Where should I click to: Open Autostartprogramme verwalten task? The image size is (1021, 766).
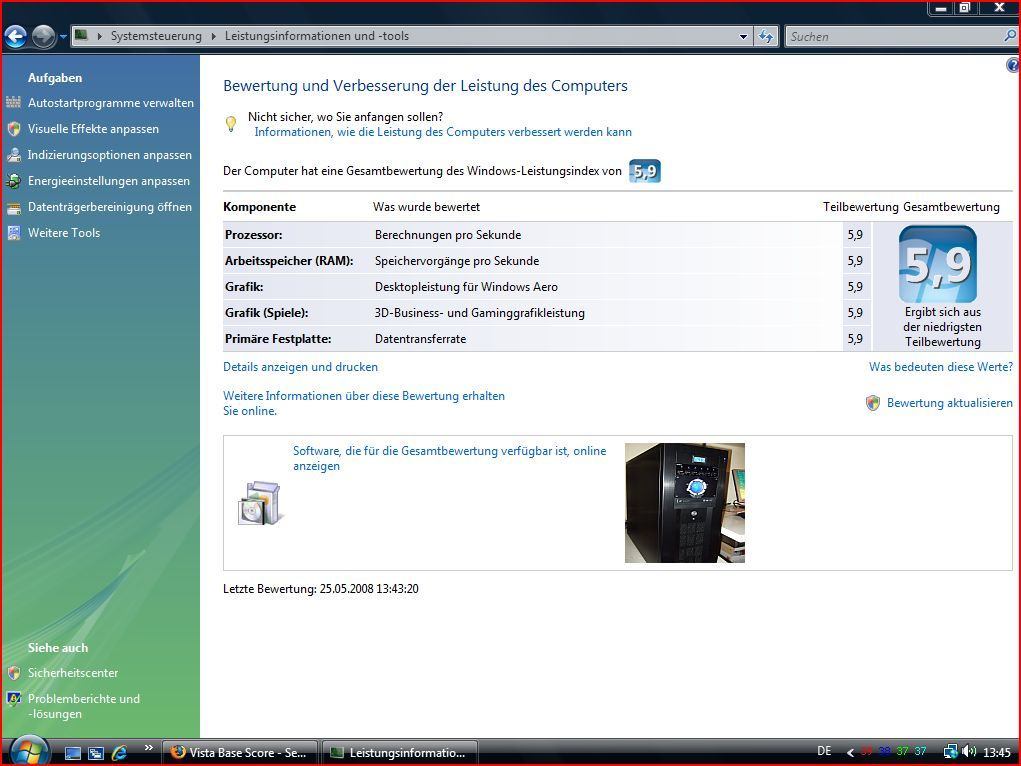pos(111,103)
